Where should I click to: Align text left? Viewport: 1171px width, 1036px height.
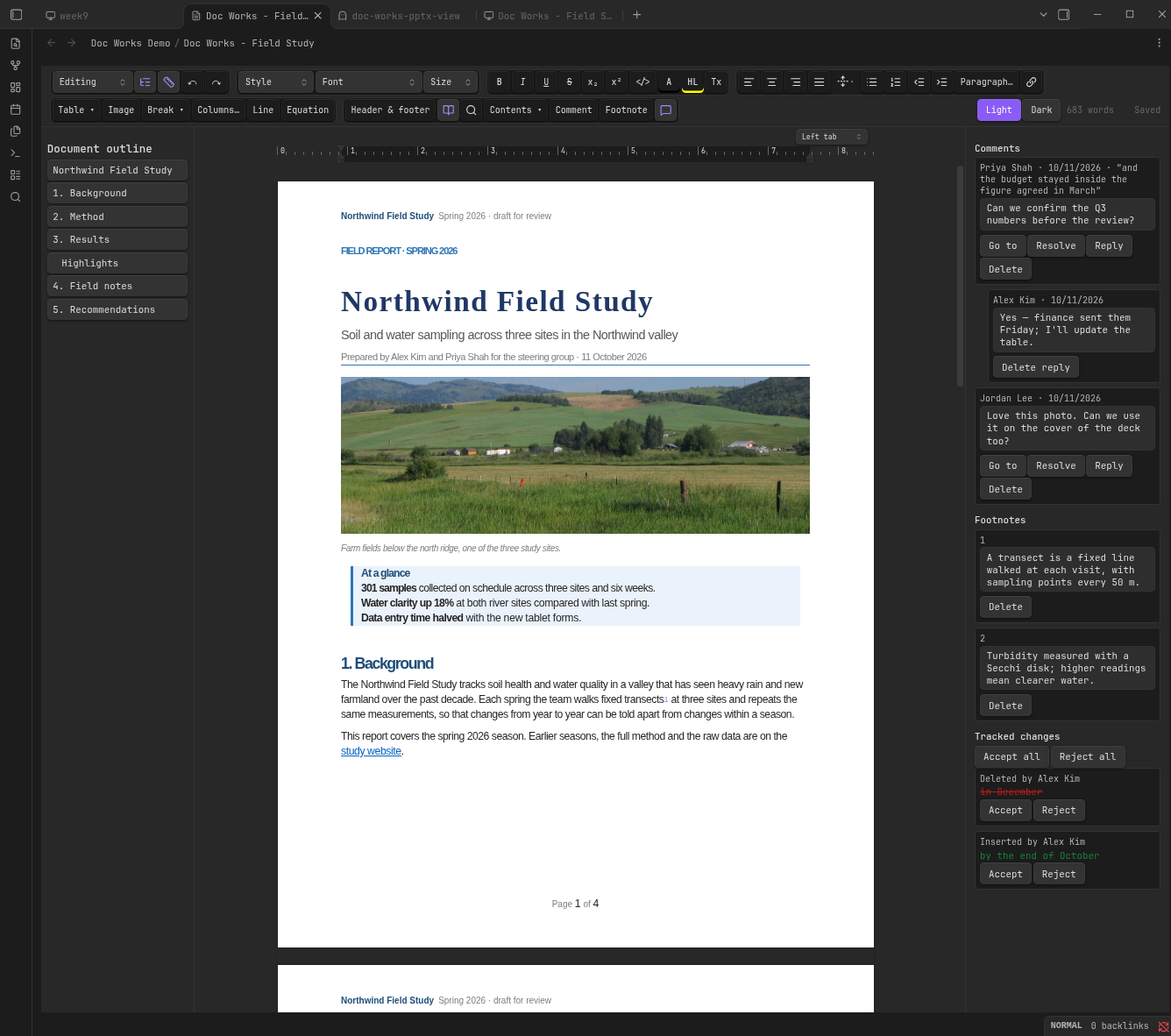[749, 82]
